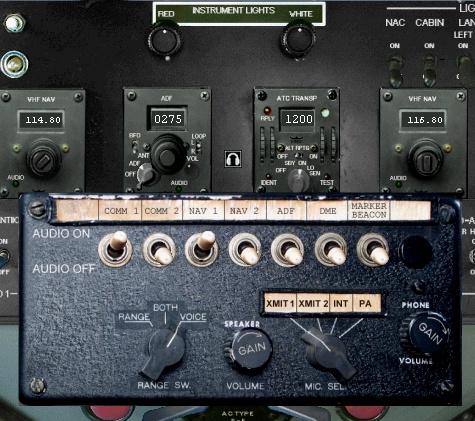Turn the red instrument lights knob
The height and width of the screenshot is (421, 475).
point(164,40)
